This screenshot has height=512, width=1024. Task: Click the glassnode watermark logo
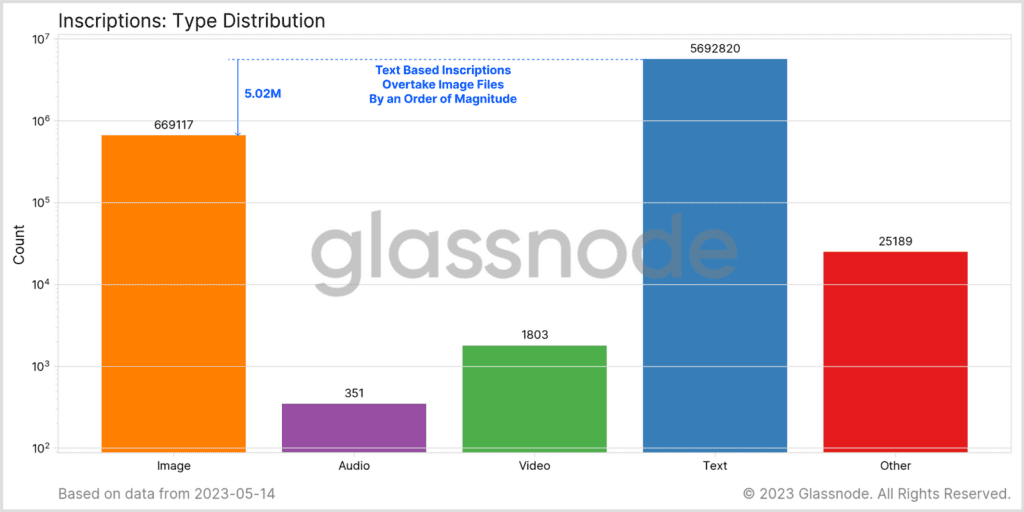click(x=522, y=245)
